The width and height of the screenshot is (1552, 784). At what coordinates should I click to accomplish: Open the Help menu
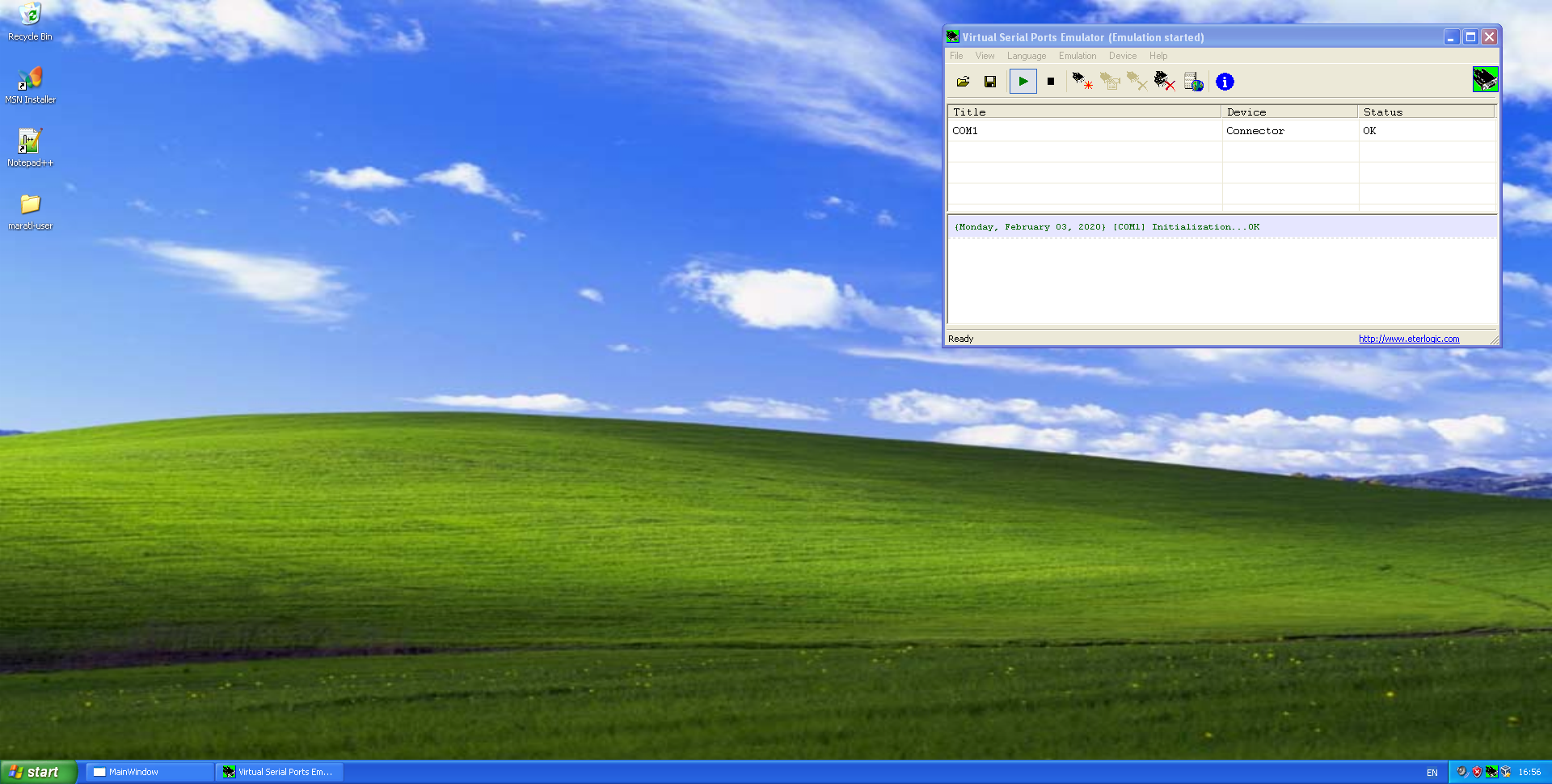[1158, 56]
